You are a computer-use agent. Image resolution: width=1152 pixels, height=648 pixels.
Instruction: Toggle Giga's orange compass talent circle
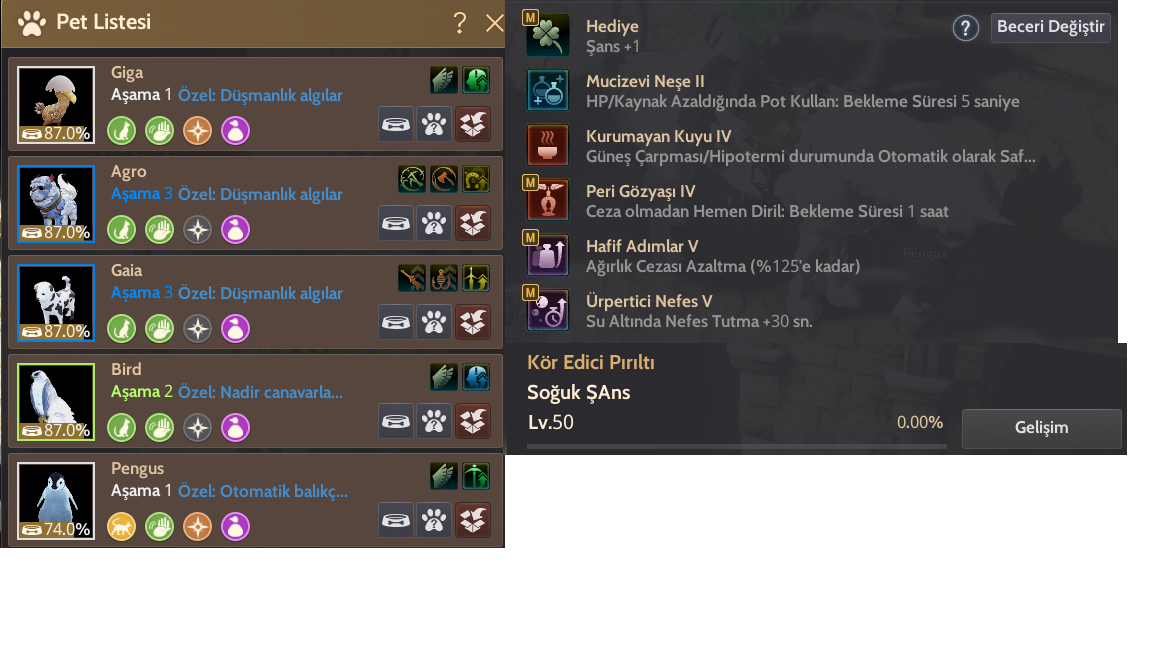tap(198, 131)
